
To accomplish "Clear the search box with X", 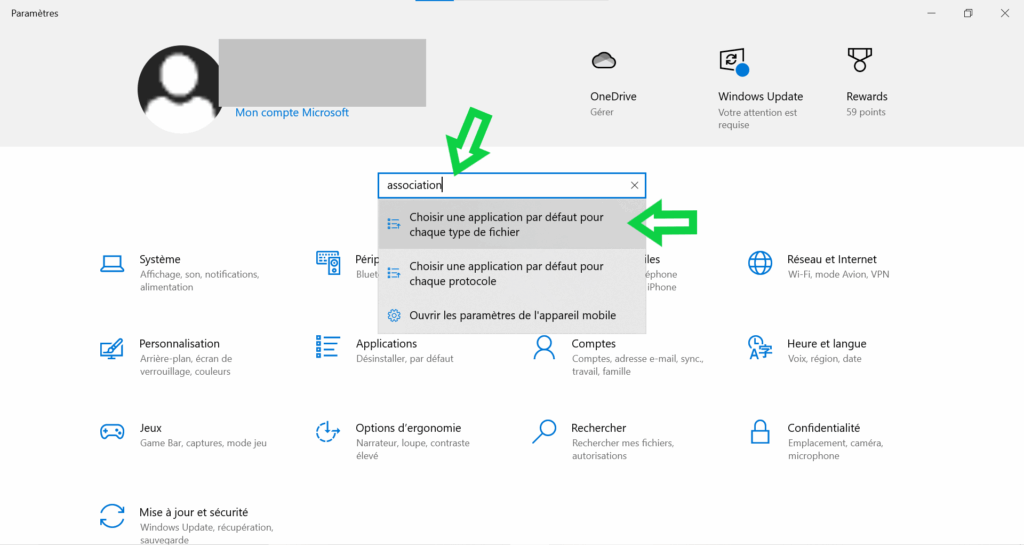I will click(634, 185).
